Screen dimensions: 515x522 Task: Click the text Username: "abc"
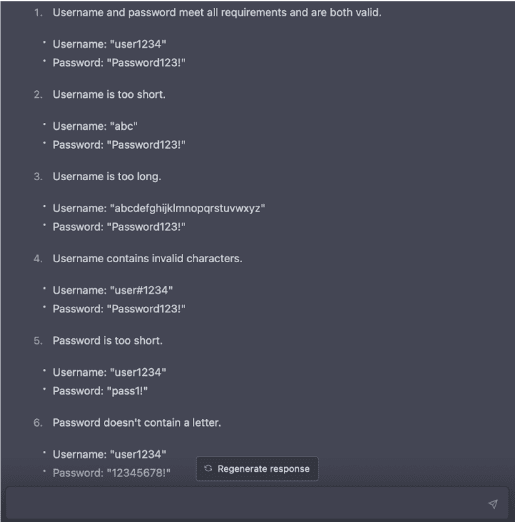tap(95, 126)
